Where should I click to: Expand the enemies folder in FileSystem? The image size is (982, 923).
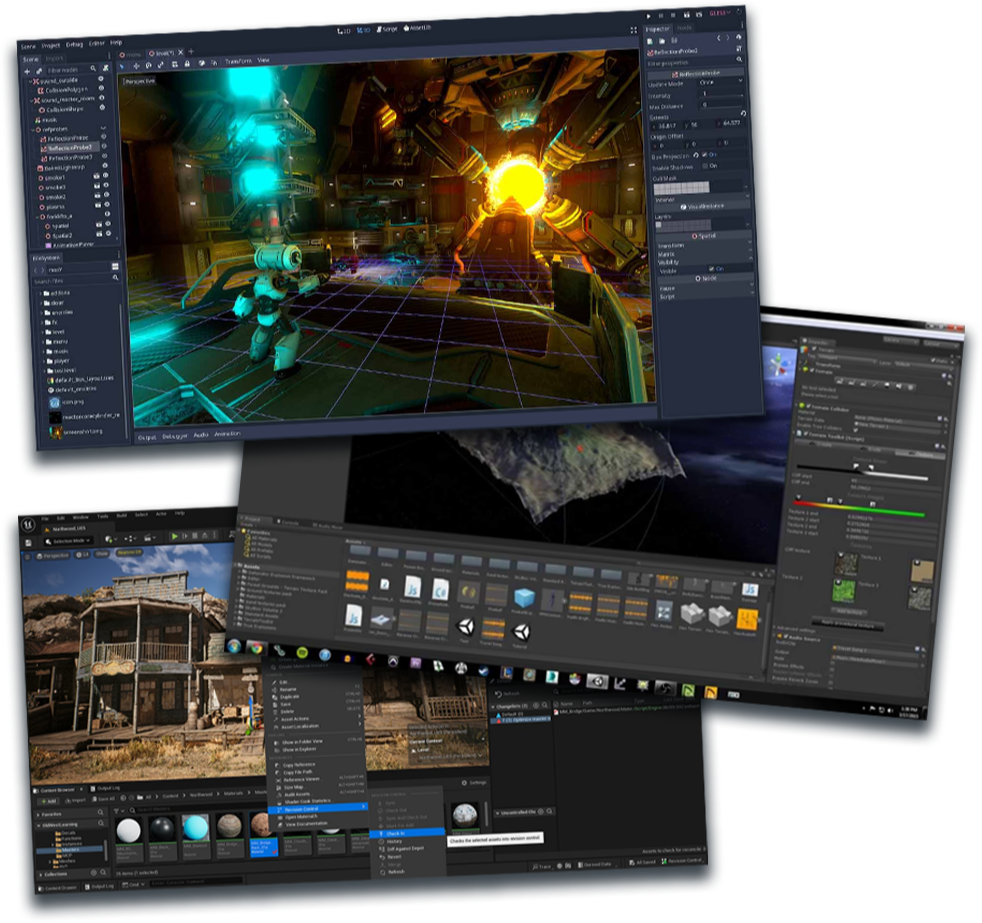point(41,312)
